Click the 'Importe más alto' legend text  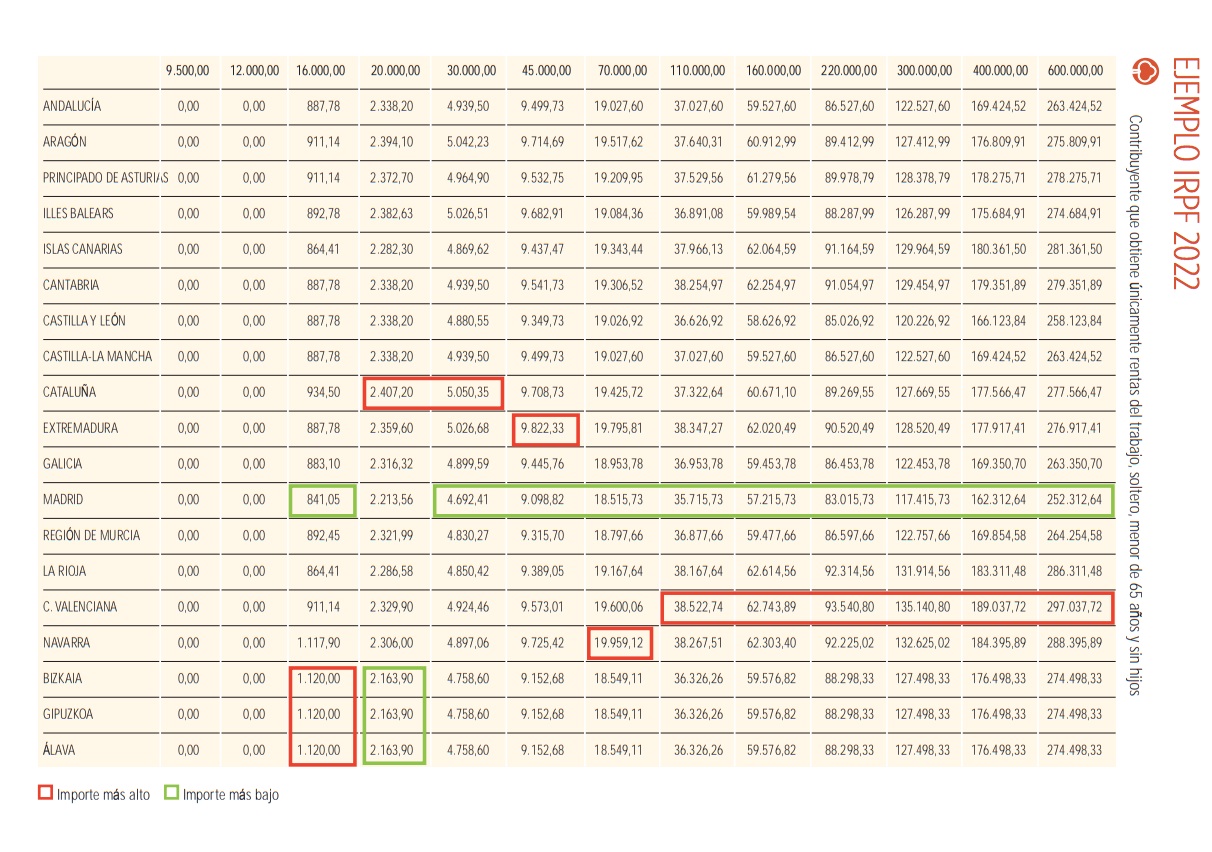(104, 795)
